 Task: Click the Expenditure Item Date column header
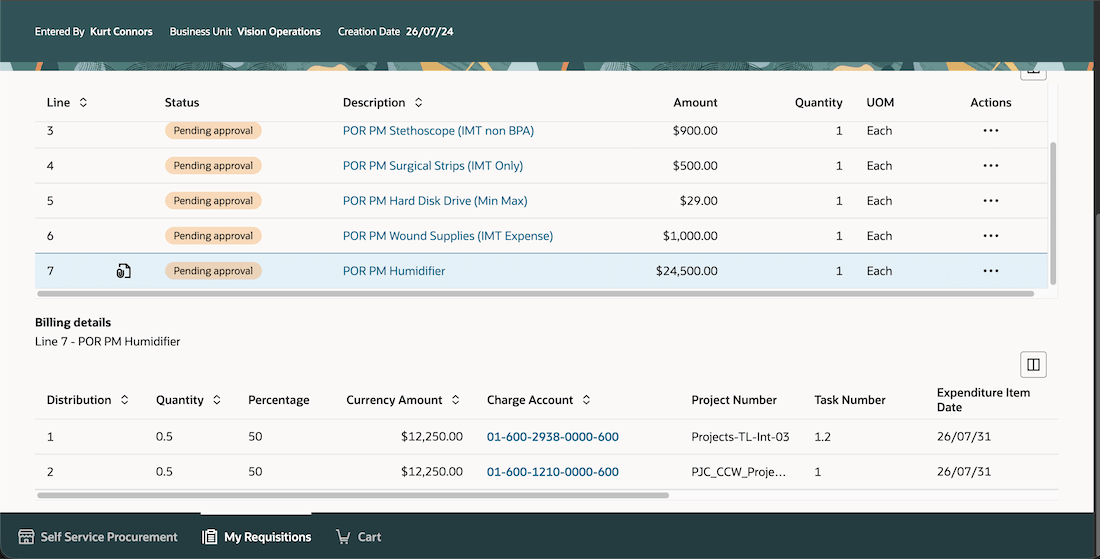pos(983,400)
